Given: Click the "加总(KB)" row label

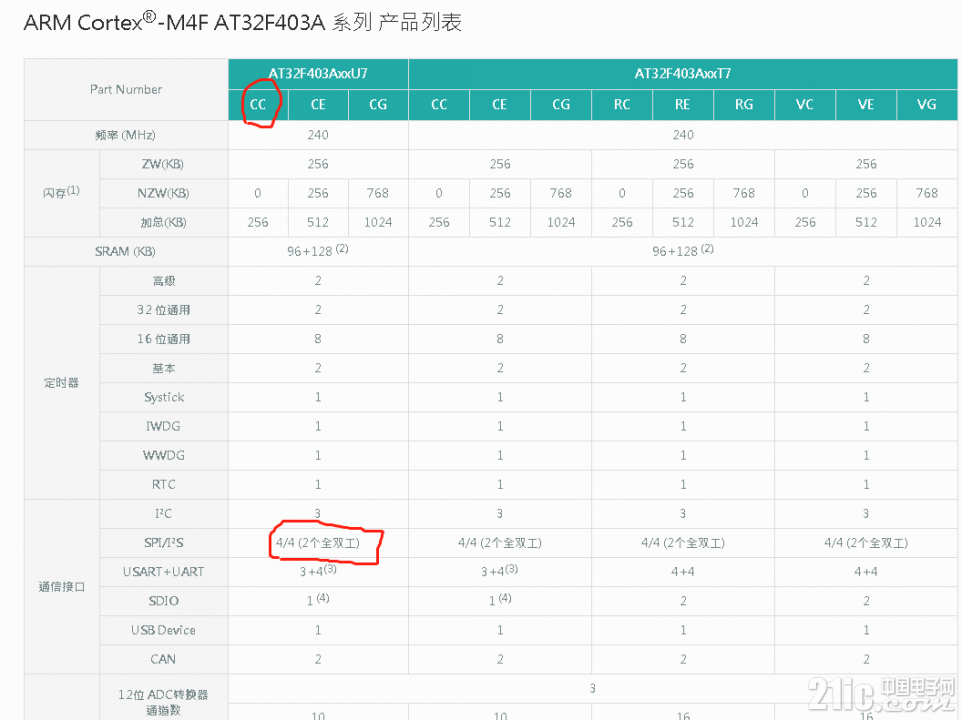Looking at the screenshot, I should [x=163, y=223].
